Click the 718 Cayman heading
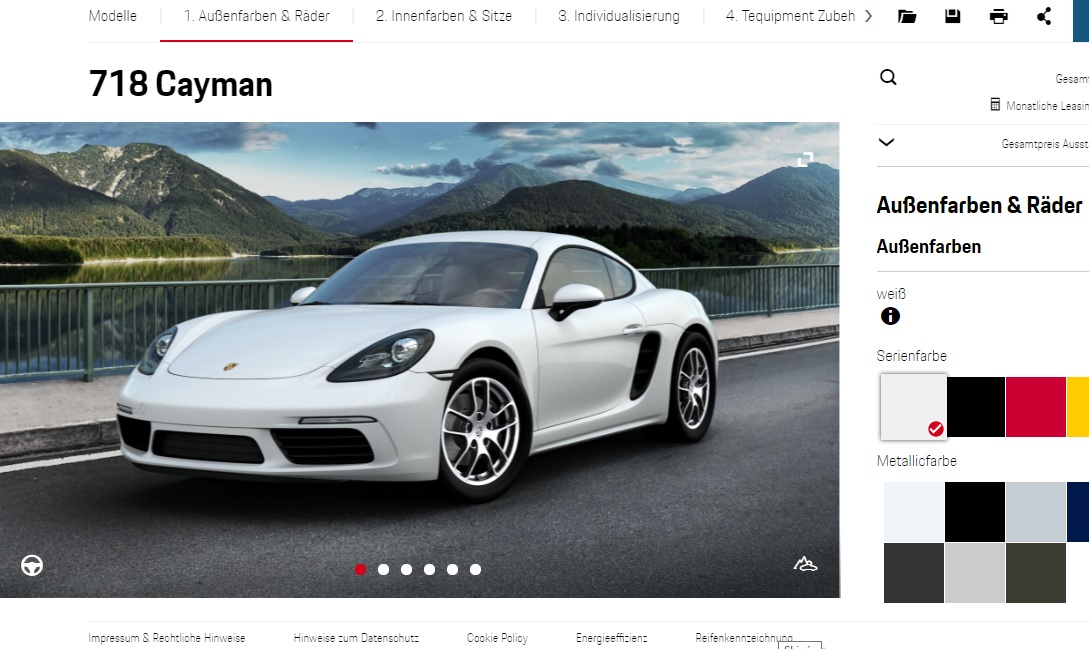The image size is (1089, 649). click(181, 84)
